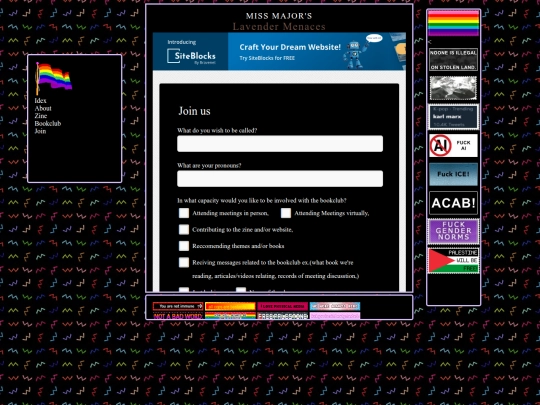540x405 pixels.
Task: Click the orange-yellow gradient button badge
Action: [x=230, y=306]
